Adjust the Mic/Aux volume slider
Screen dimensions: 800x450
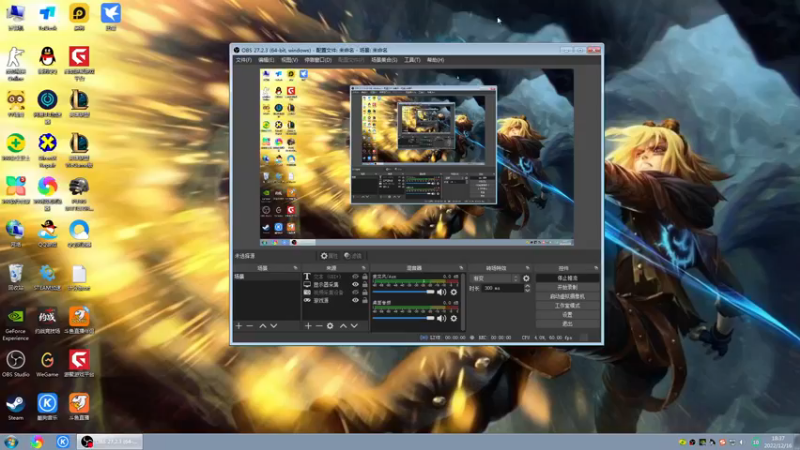[403, 292]
